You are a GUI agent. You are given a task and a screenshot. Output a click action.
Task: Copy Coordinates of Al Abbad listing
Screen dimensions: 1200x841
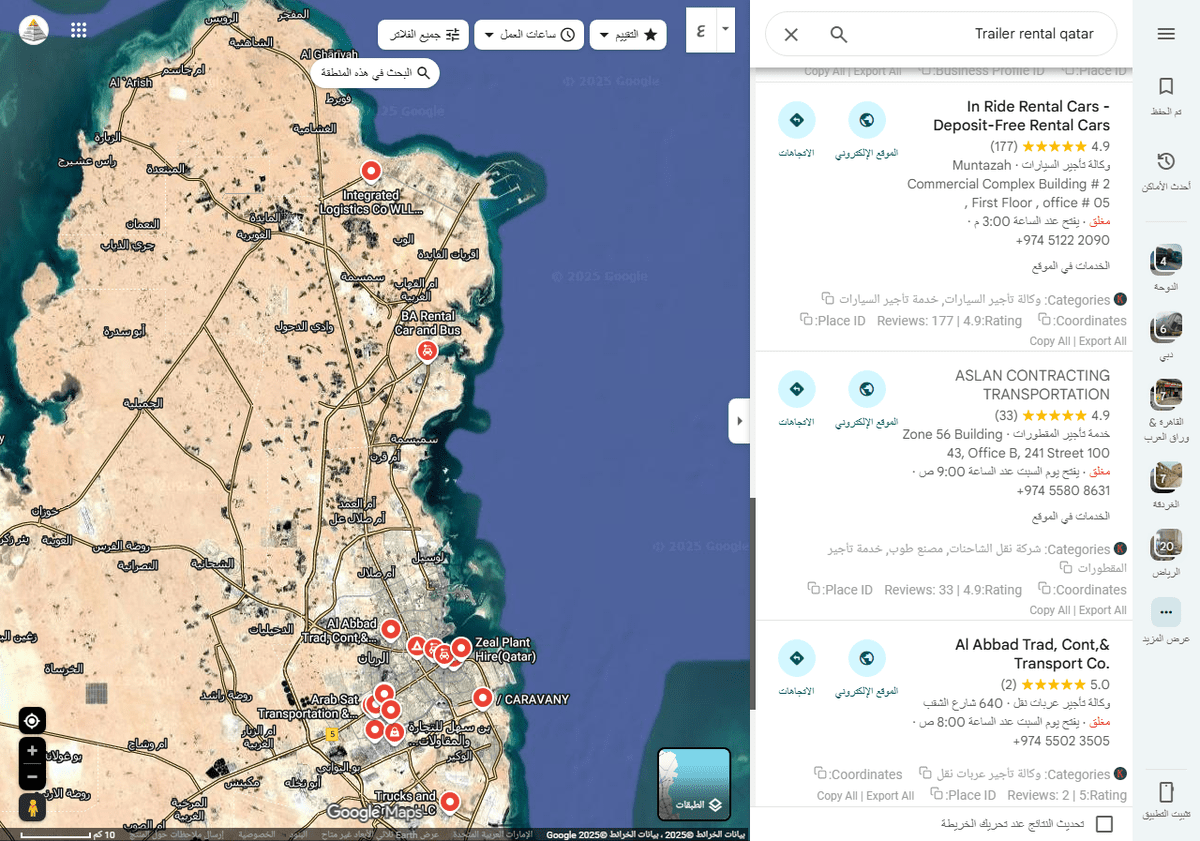click(821, 774)
